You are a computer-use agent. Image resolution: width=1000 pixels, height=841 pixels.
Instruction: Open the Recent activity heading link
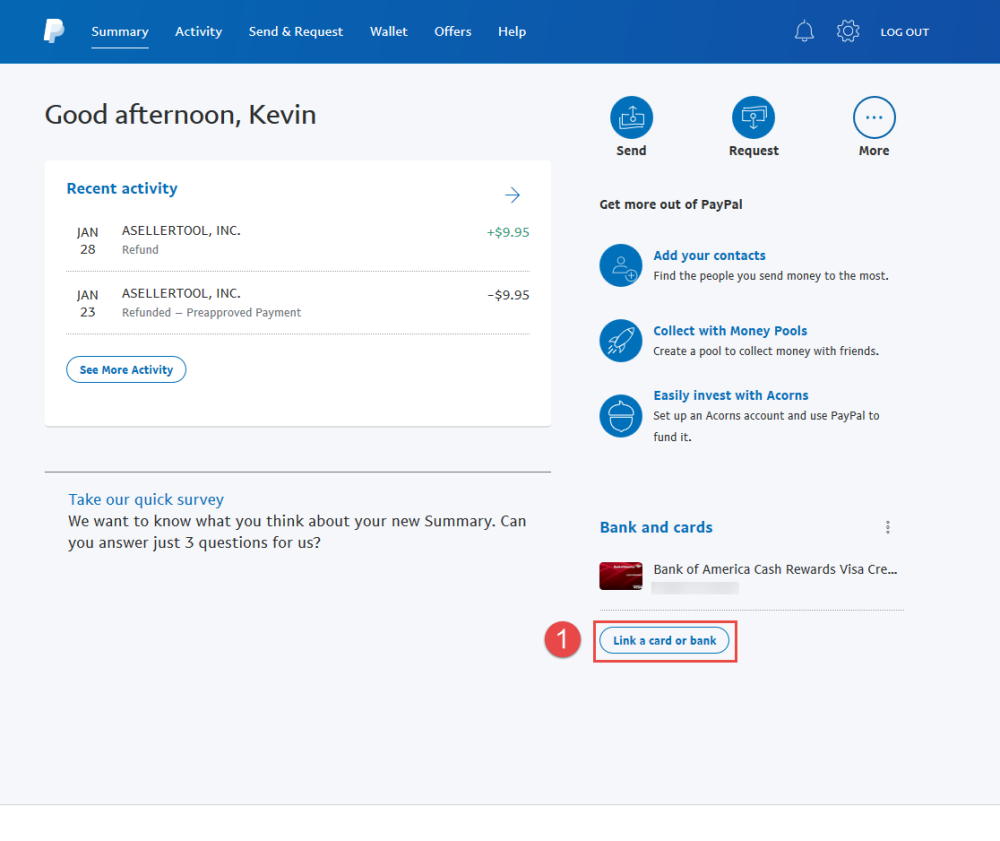tap(122, 189)
